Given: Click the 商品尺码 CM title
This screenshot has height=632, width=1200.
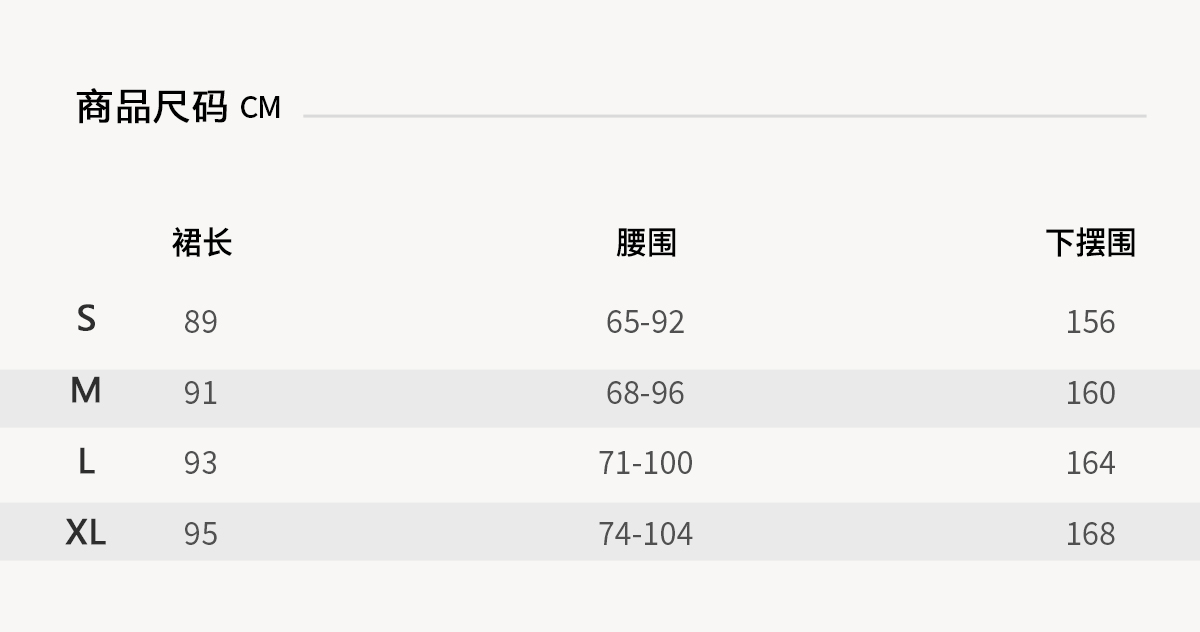Looking at the screenshot, I should pyautogui.click(x=179, y=107).
